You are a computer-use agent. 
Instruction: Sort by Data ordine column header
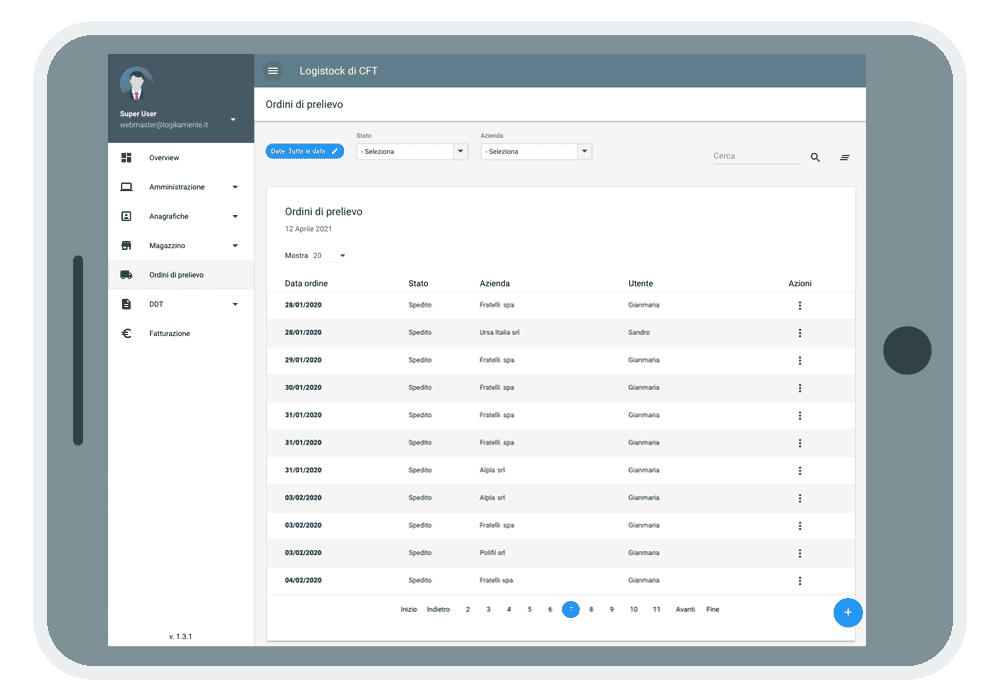[306, 283]
